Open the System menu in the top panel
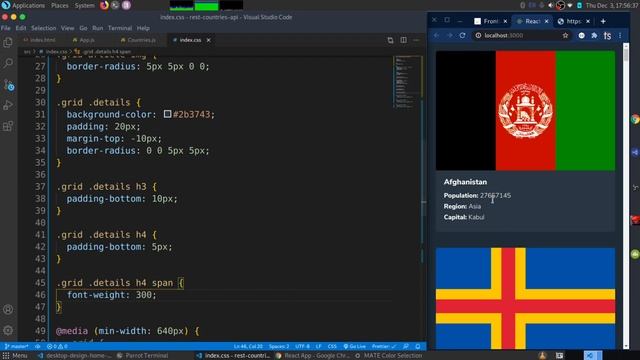640x360 pixels. coord(84,6)
